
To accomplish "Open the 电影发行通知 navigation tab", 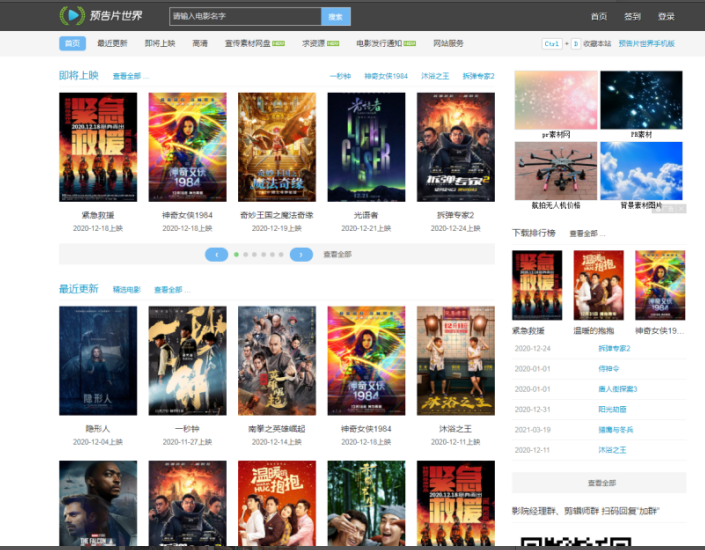I will (386, 43).
